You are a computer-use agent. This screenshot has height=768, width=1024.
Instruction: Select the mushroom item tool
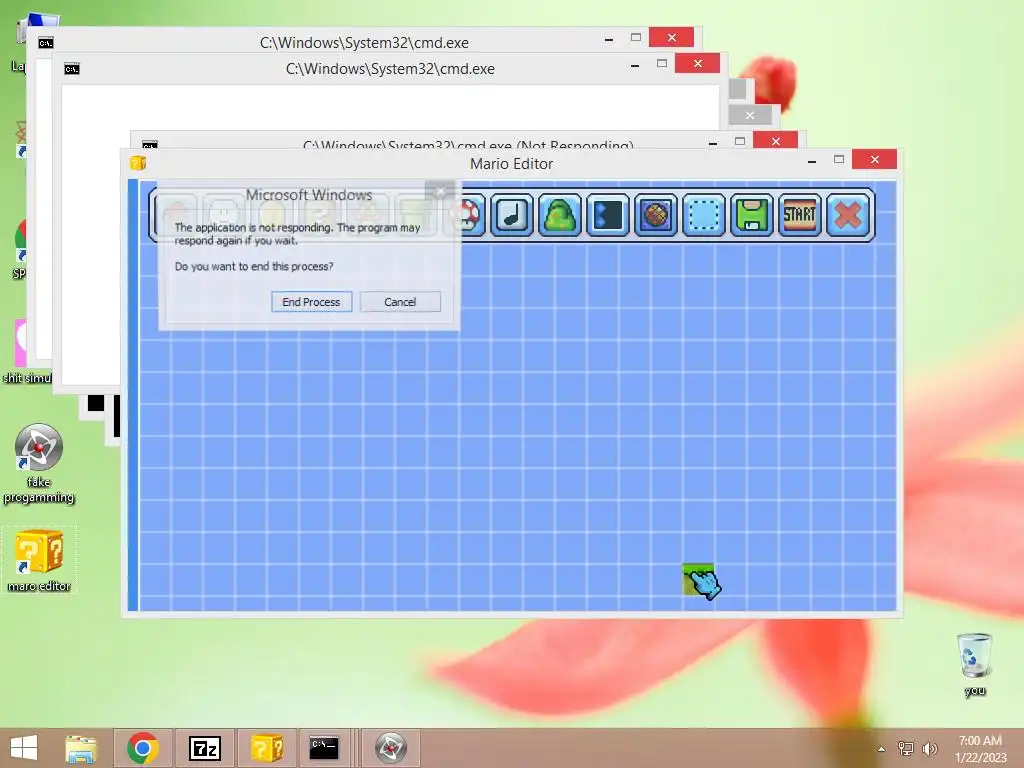tap(472, 215)
